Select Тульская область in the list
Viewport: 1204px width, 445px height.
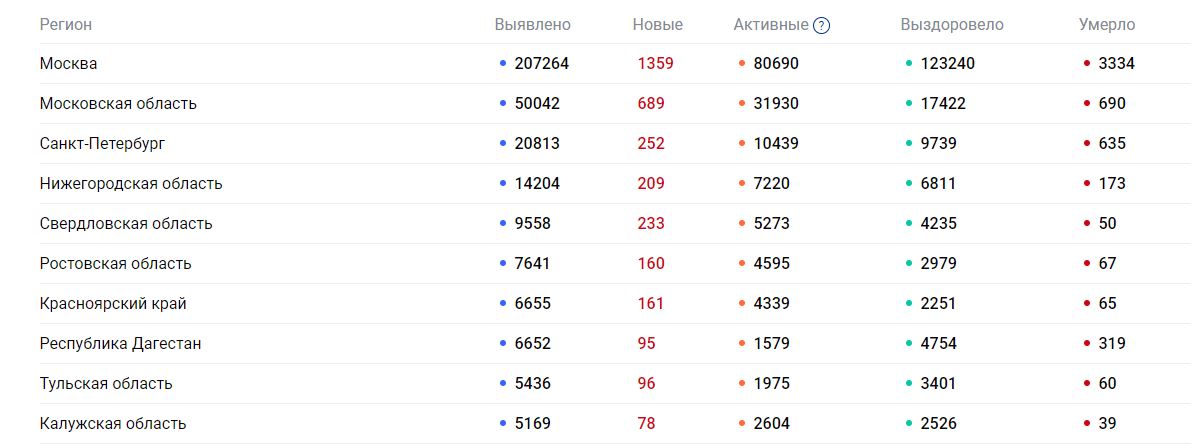[106, 383]
